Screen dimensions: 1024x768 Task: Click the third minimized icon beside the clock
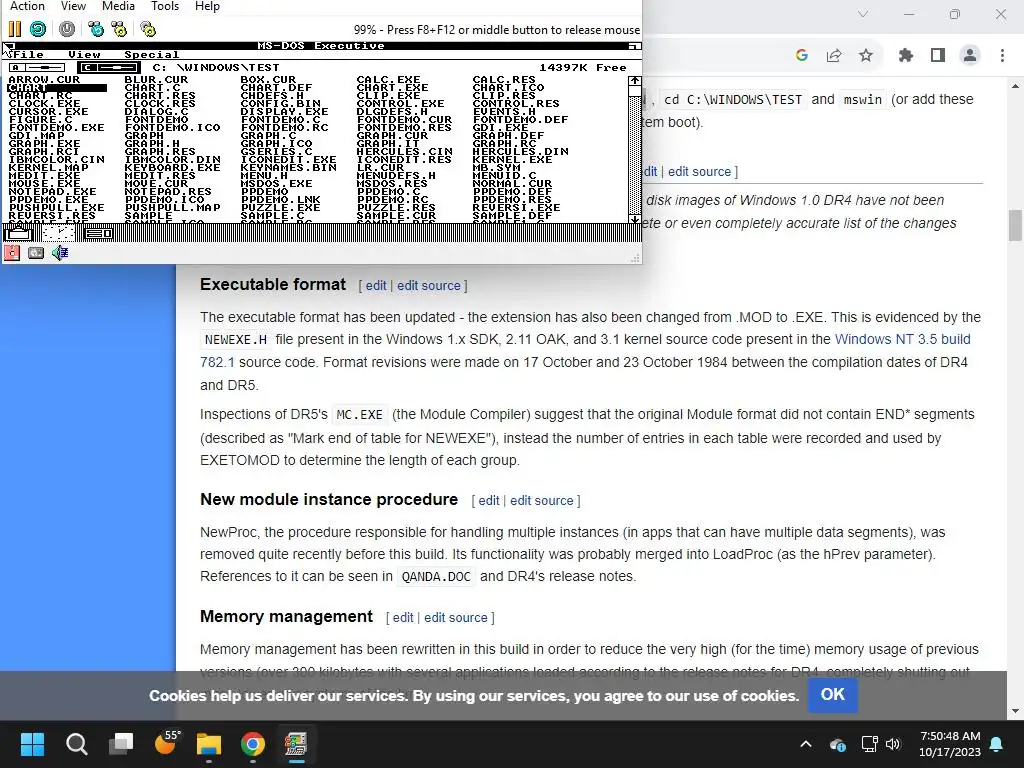[99, 233]
